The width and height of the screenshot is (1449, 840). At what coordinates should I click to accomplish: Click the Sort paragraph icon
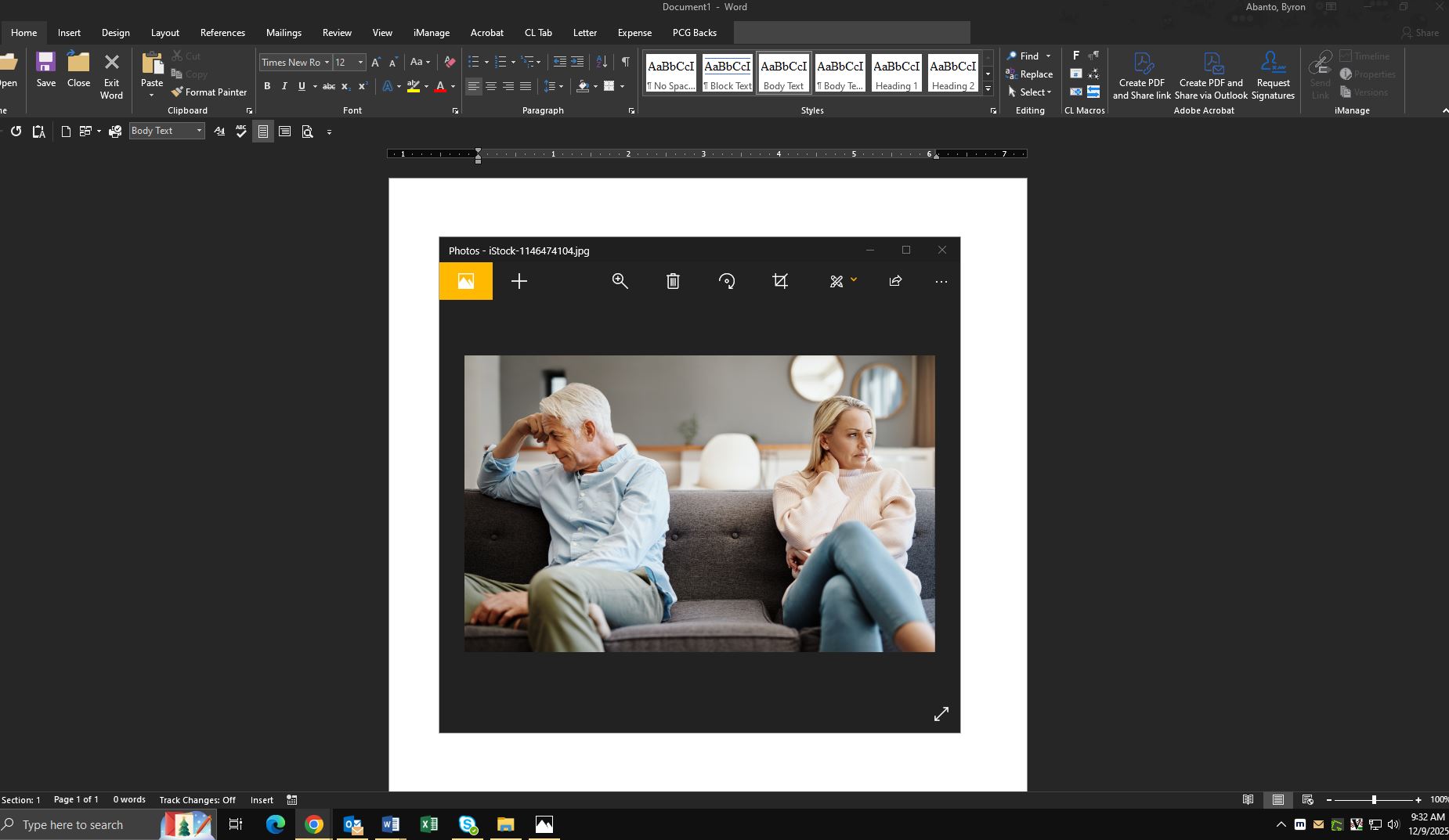tap(602, 62)
